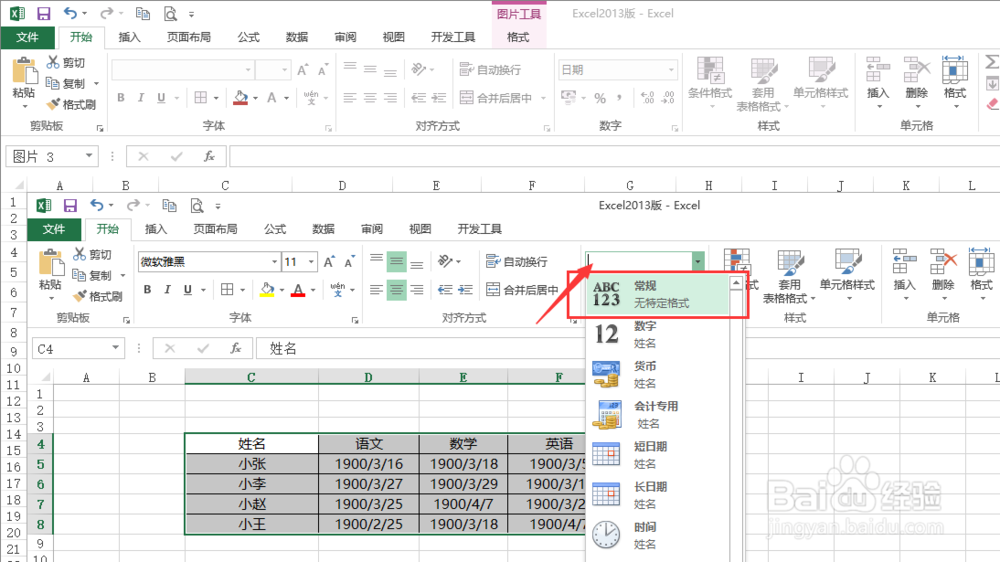Click the 合并后居中 button in the main ribbon
The width and height of the screenshot is (1000, 562).
496,98
